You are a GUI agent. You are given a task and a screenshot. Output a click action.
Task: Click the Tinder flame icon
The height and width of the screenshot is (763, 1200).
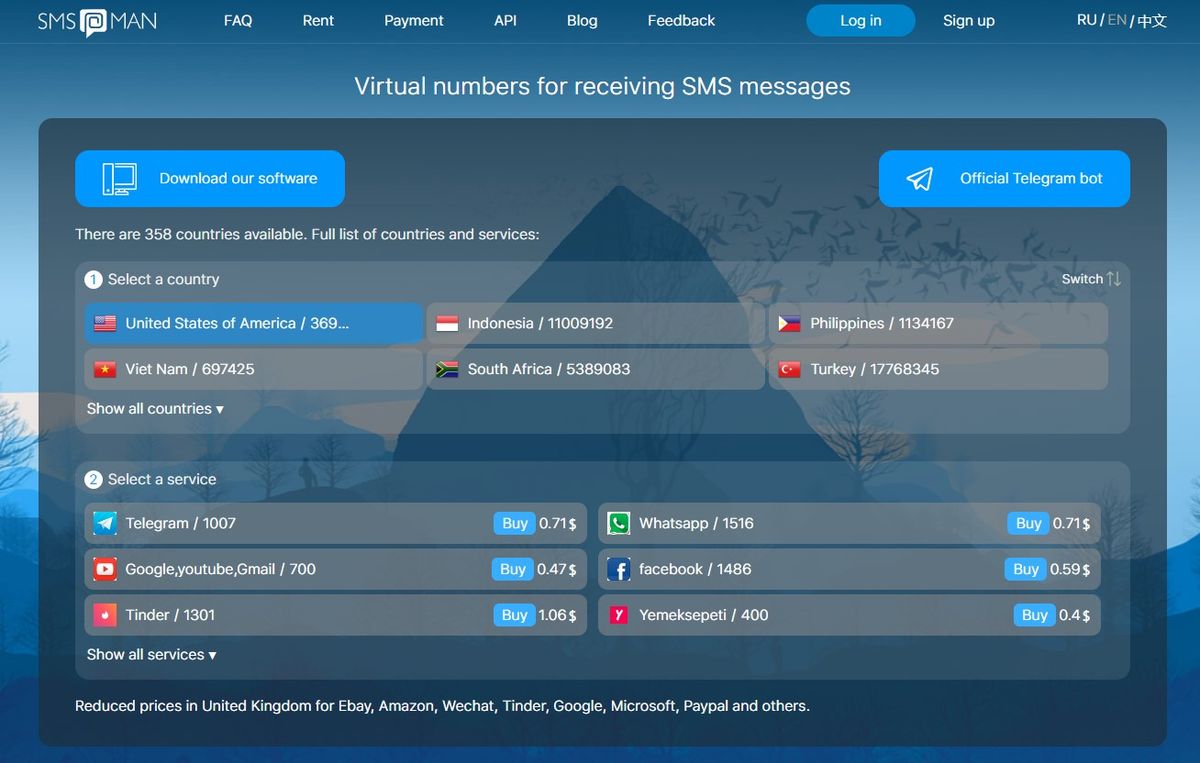point(104,615)
